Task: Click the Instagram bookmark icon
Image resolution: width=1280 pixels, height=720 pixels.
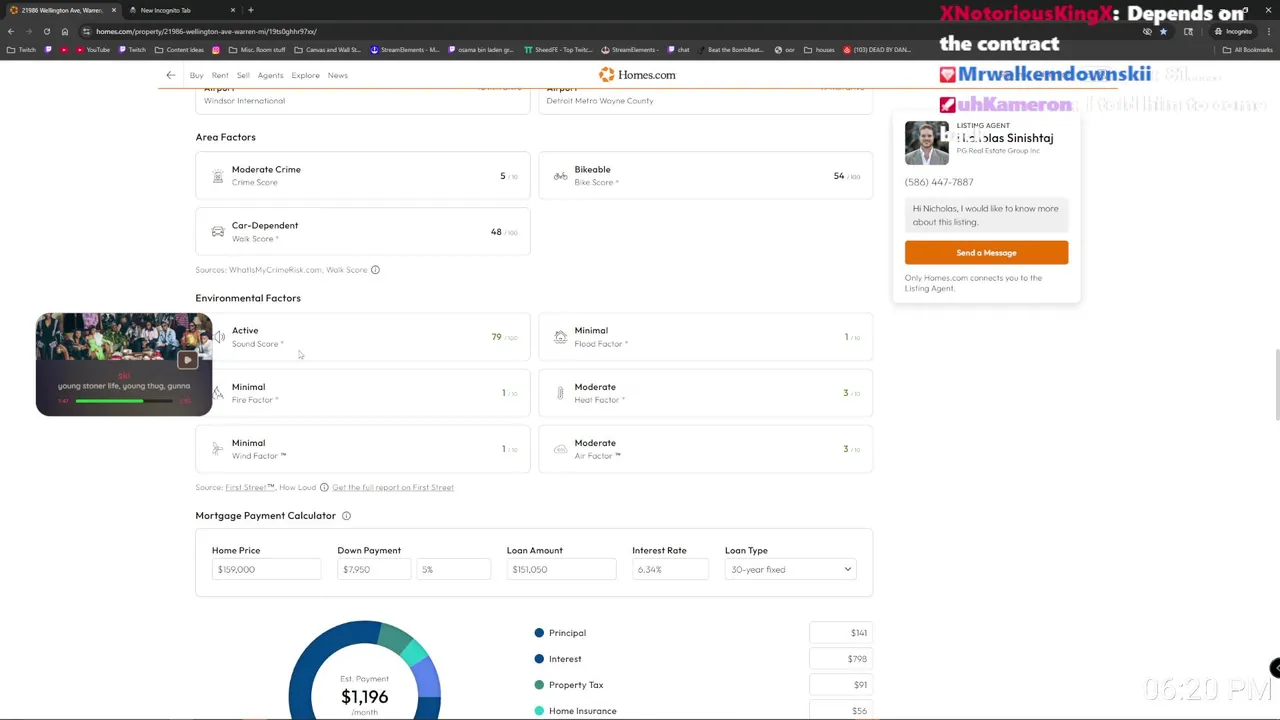Action: point(216,50)
